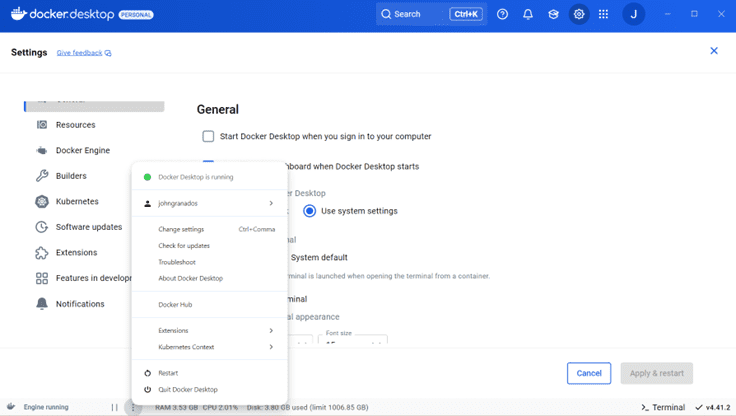Open the Docker Engine settings section
The height and width of the screenshot is (416, 736).
tap(83, 150)
